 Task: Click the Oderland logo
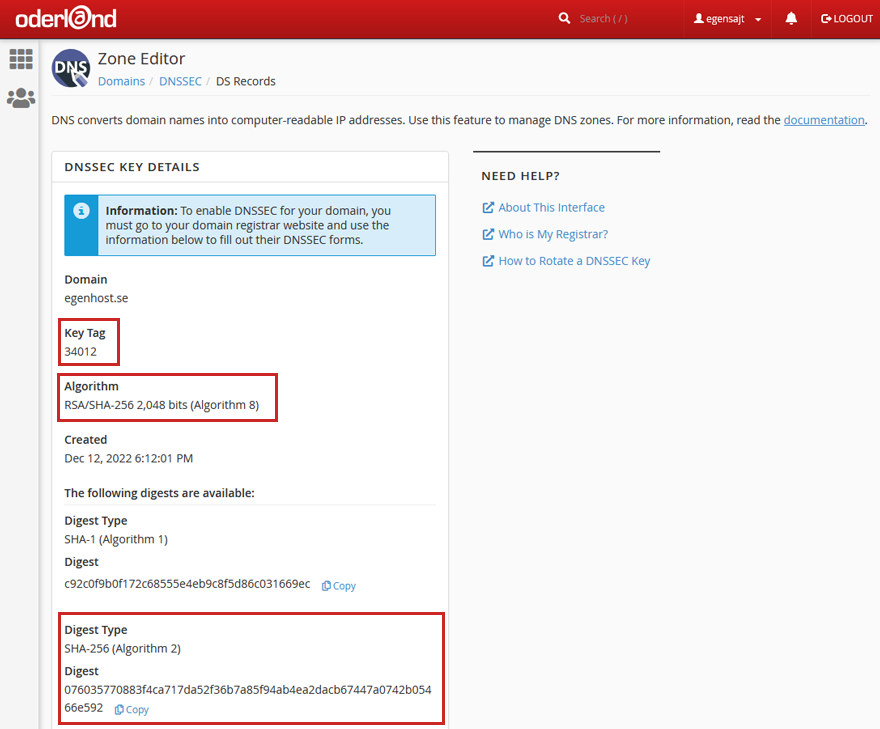tap(66, 18)
